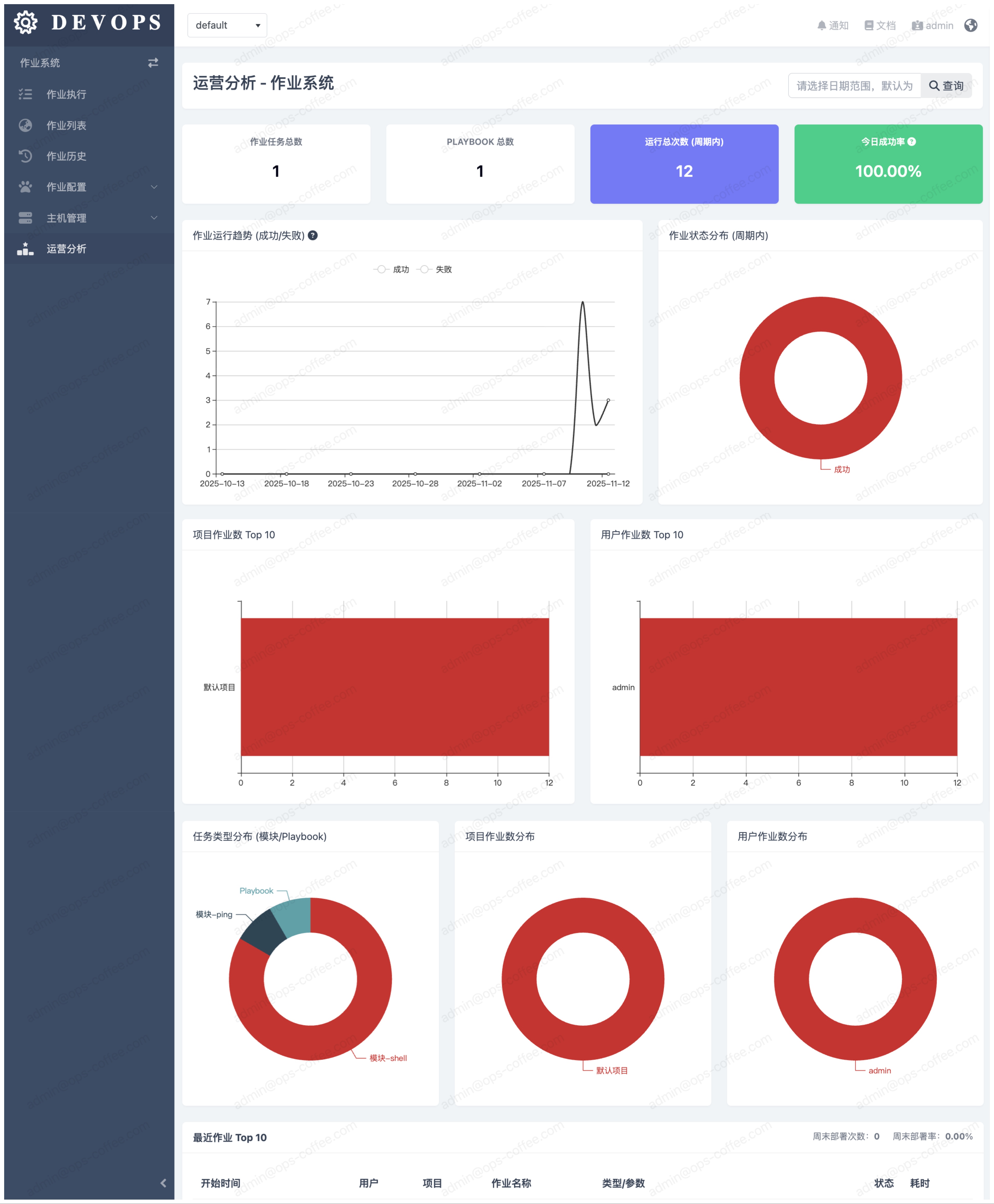Viewport: 994px width, 1204px height.
Task: Click the date range input field
Action: click(x=854, y=86)
